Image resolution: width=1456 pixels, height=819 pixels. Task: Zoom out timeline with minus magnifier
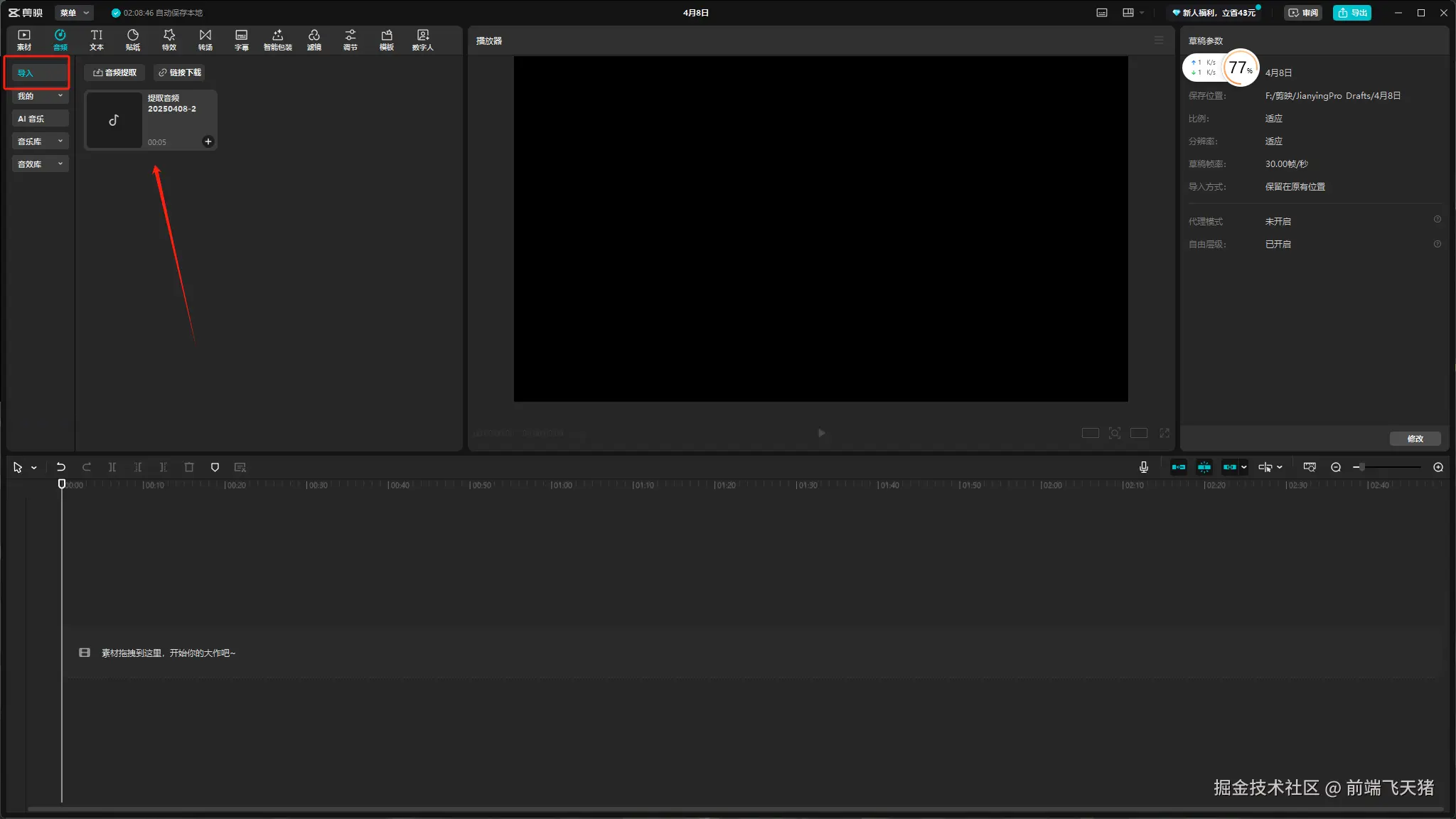tap(1336, 467)
